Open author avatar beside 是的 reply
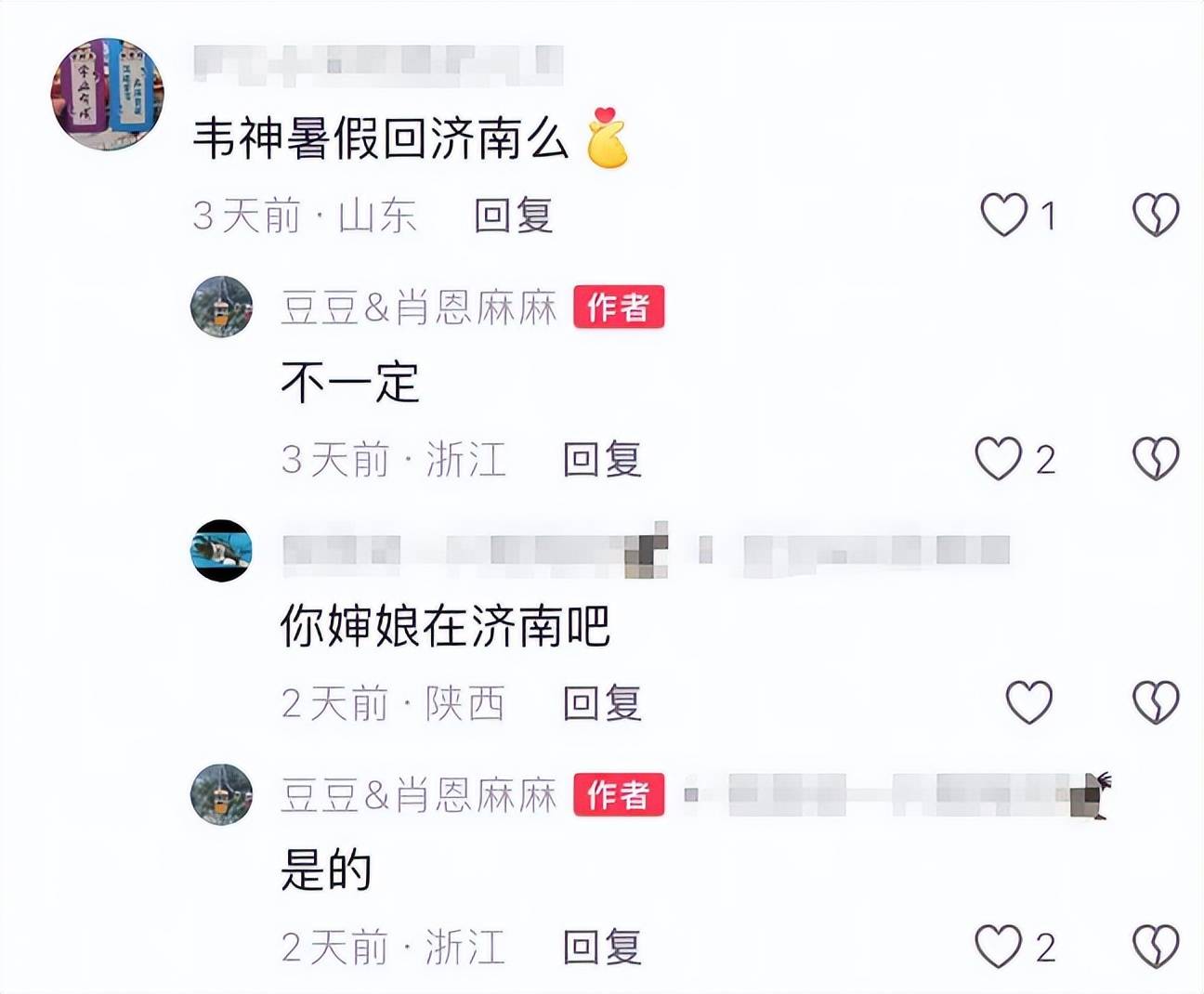Viewport: 1204px width, 994px height. coord(221,794)
